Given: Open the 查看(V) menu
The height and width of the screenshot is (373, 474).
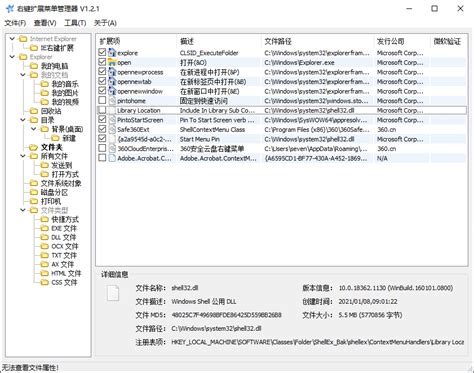Looking at the screenshot, I should click(x=45, y=23).
